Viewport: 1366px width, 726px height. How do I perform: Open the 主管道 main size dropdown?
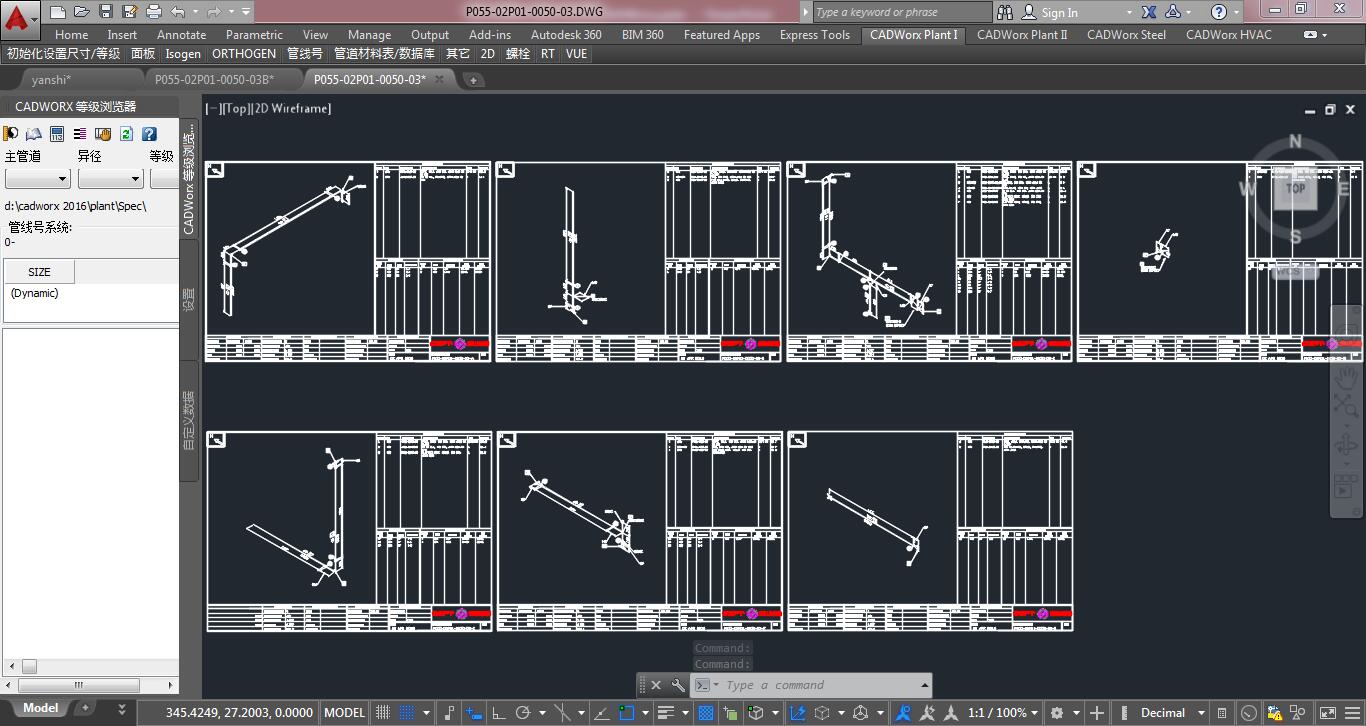(x=38, y=179)
